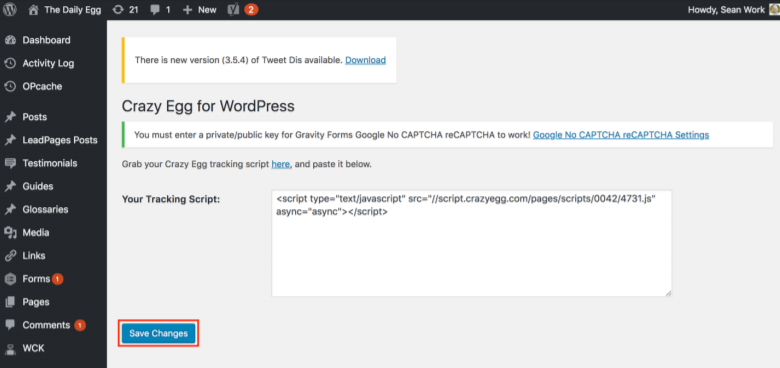Open the Yoast SEO icon in admin bar
780x368 pixels.
233,9
